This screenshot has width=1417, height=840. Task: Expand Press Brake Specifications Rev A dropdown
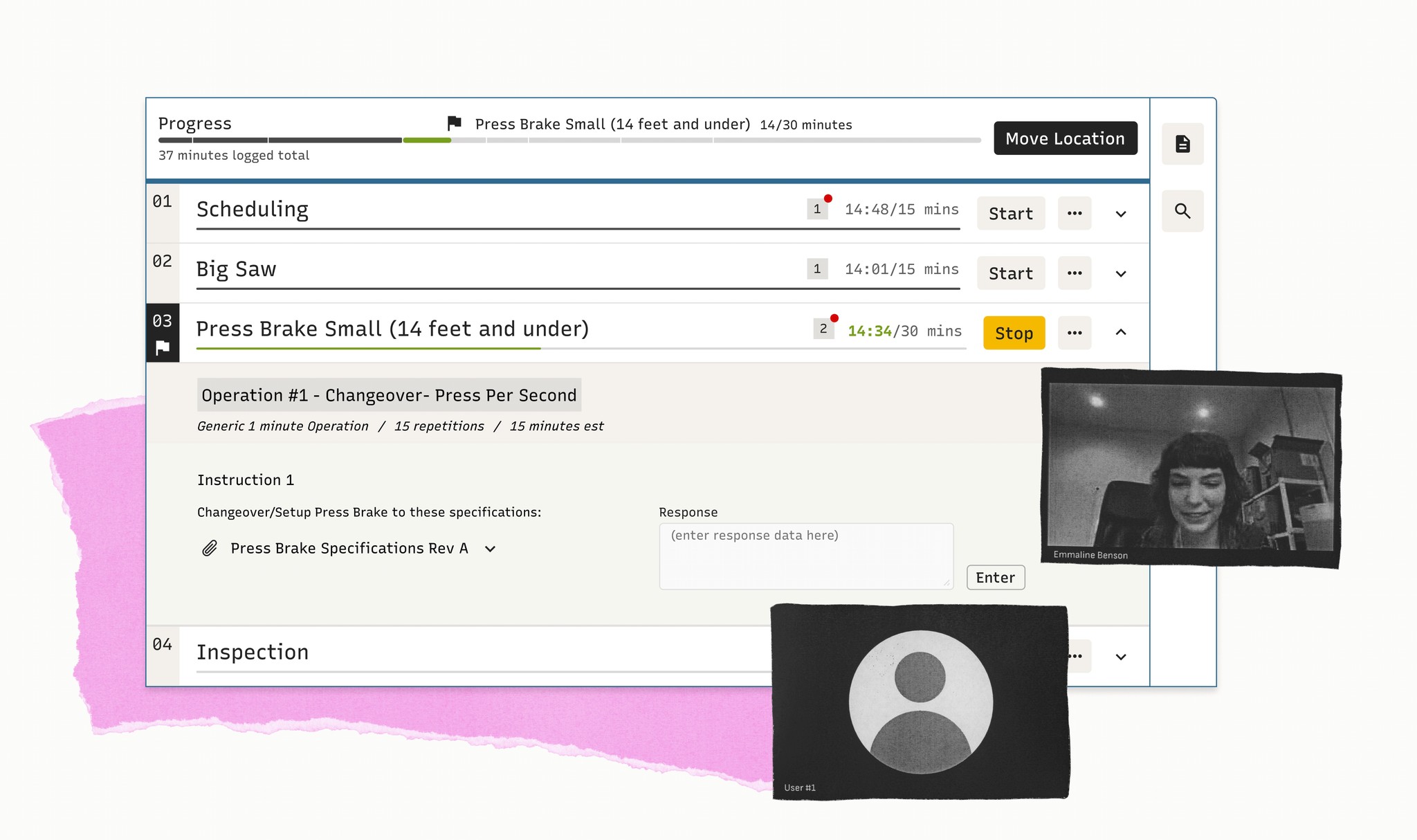pos(491,549)
